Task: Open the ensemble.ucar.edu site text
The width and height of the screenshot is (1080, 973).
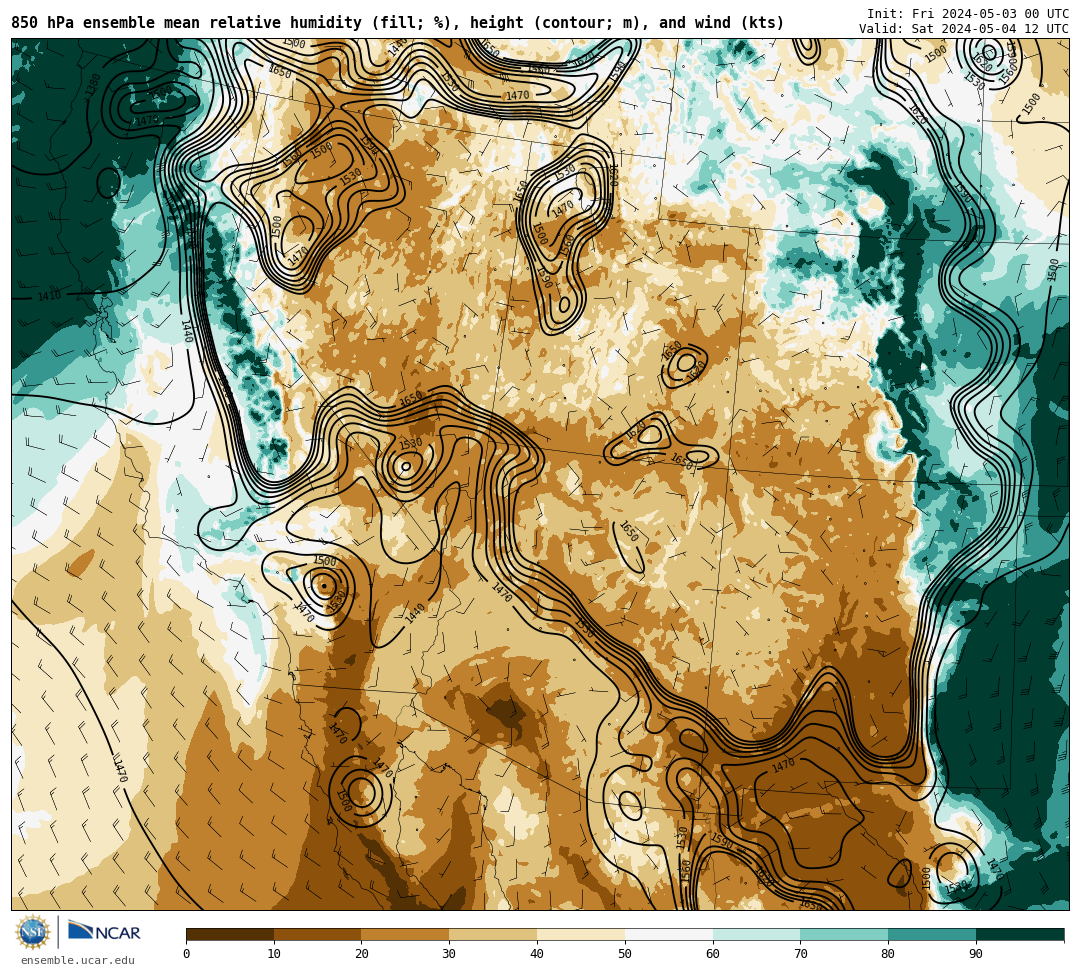Action: pos(78,960)
